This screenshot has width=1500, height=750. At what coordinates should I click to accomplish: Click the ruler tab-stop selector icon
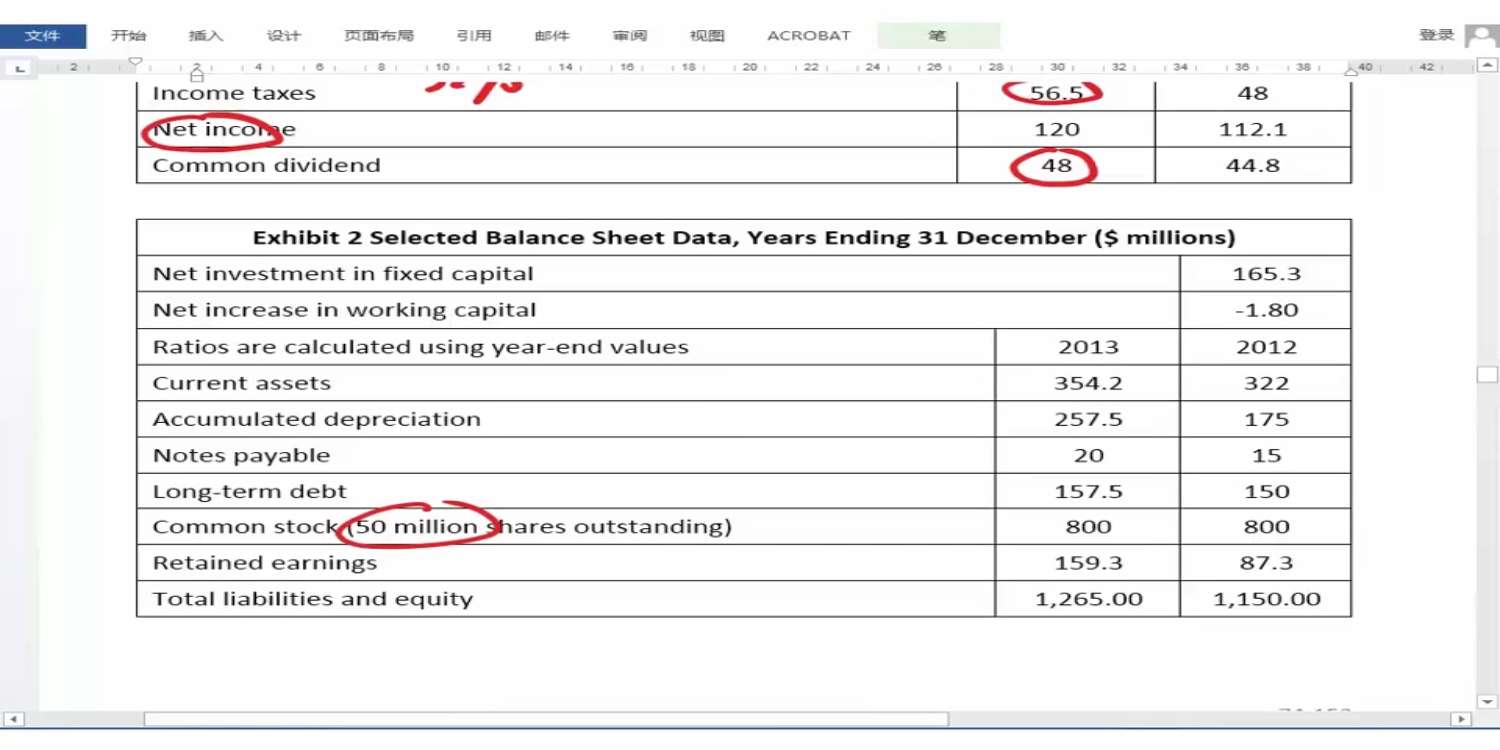pyautogui.click(x=20, y=68)
